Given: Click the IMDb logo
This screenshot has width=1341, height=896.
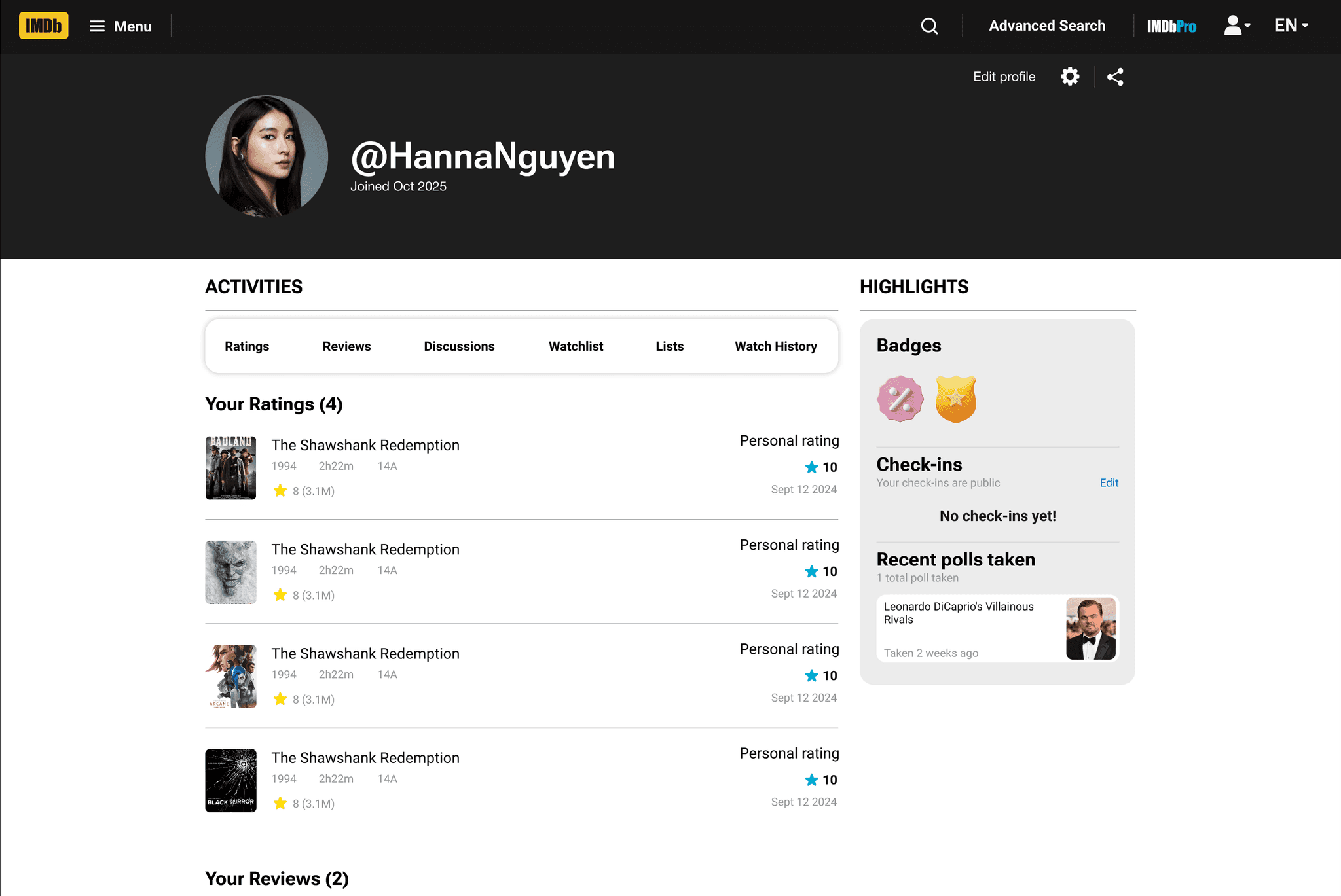Looking at the screenshot, I should 43,26.
